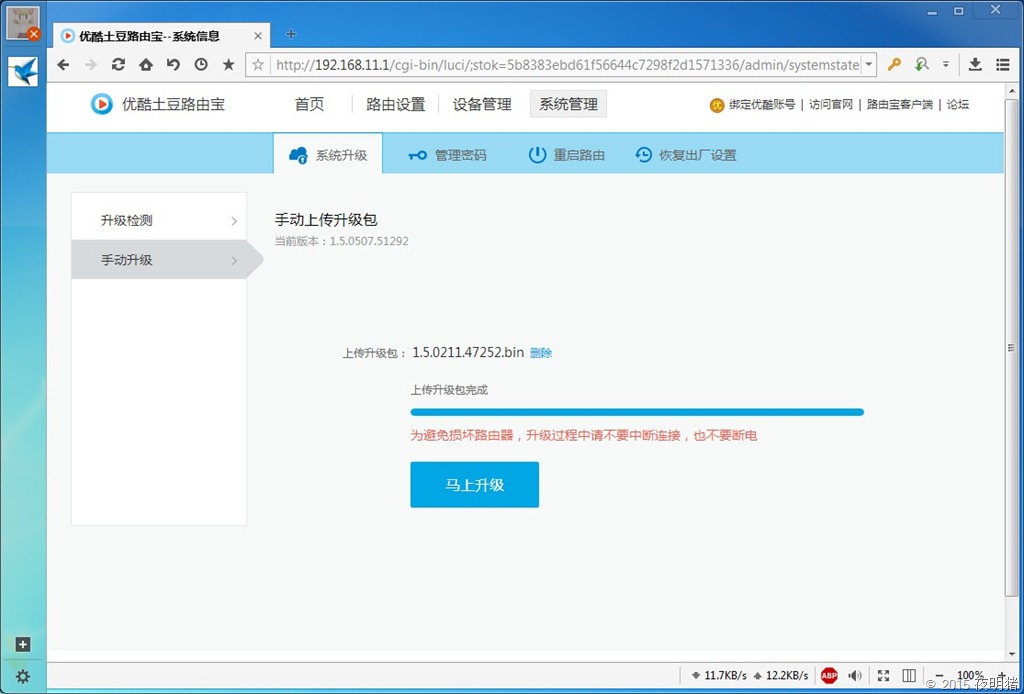Open browser history clock icon
Viewport: 1024px width, 694px height.
pyautogui.click(x=201, y=65)
